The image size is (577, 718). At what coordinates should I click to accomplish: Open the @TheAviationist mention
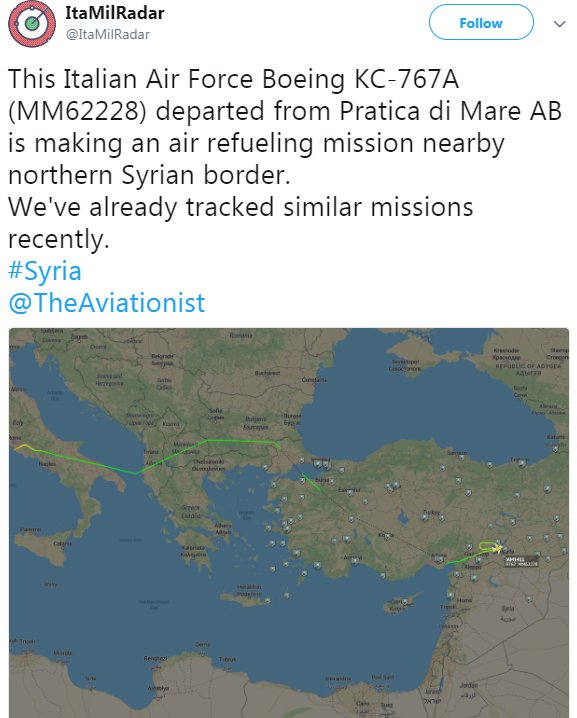(107, 303)
